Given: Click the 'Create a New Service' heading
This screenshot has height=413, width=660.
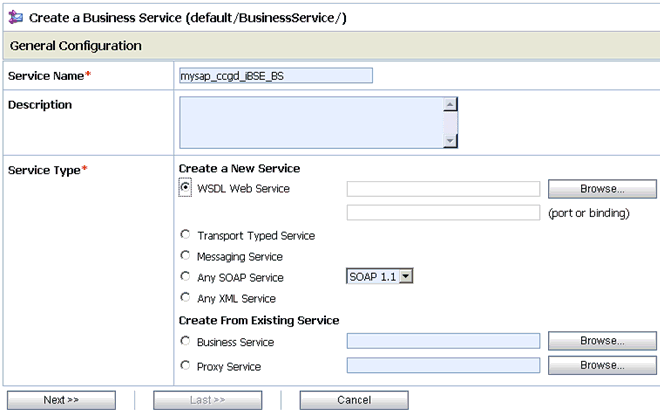Looking at the screenshot, I should 240,168.
